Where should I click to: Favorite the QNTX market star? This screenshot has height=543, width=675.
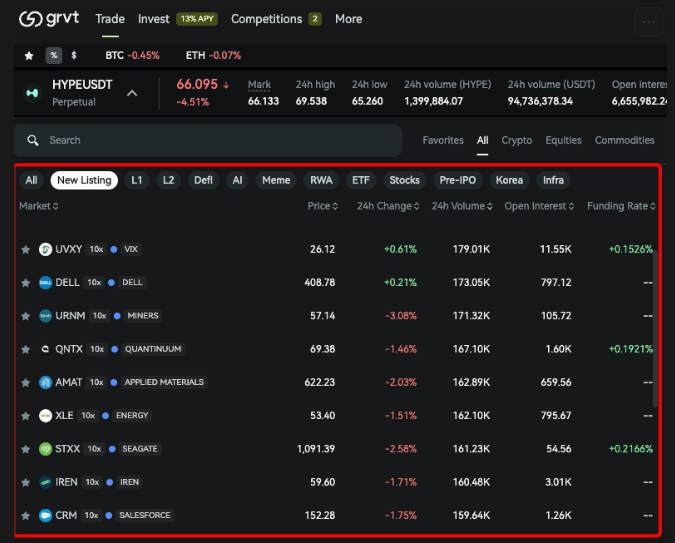[26, 349]
